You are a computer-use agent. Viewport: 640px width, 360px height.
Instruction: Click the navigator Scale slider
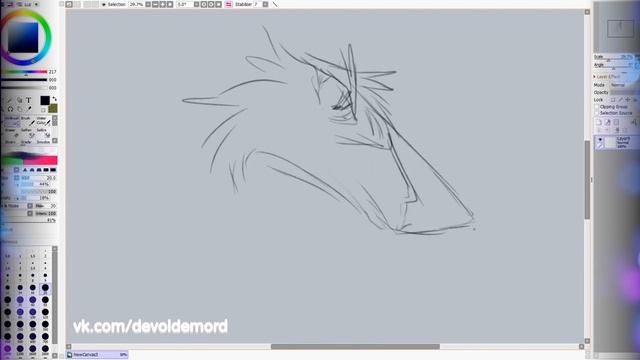(613, 59)
